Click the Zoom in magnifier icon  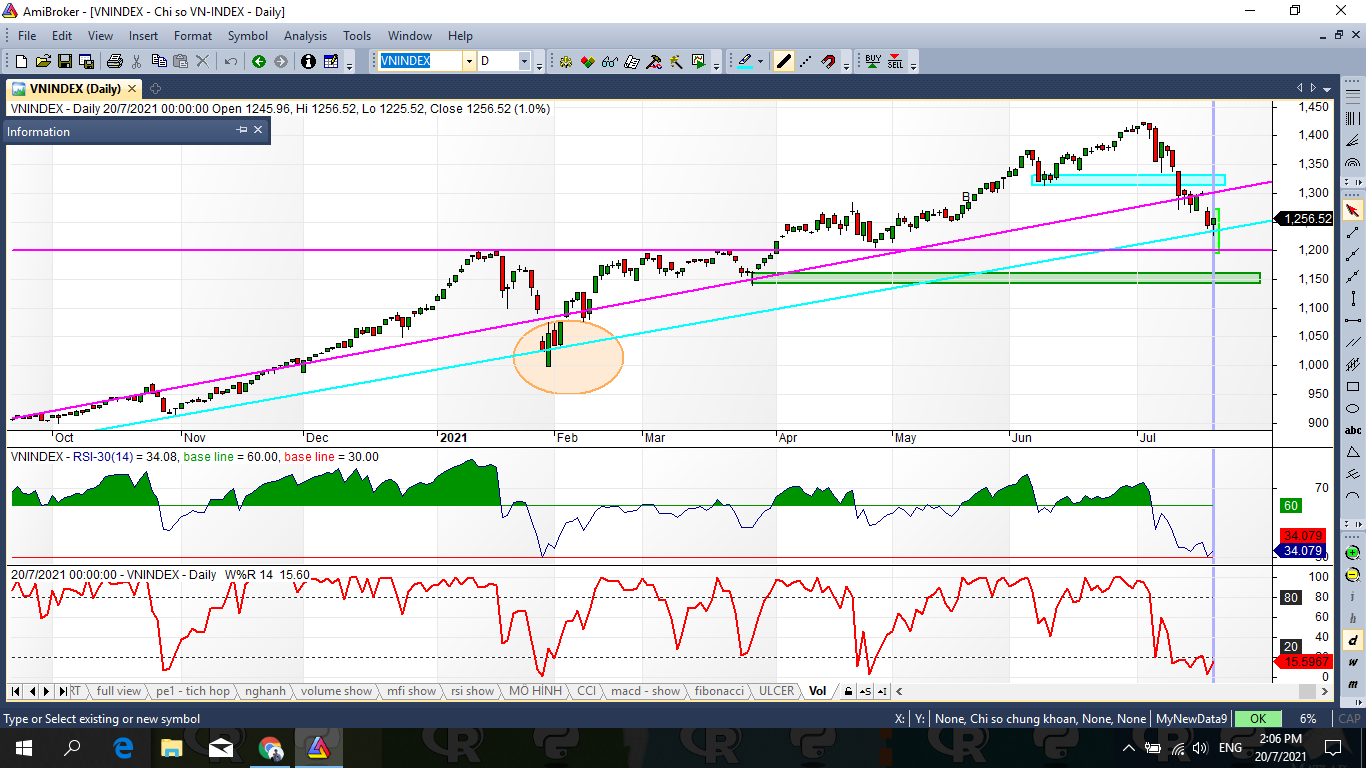(1353, 552)
